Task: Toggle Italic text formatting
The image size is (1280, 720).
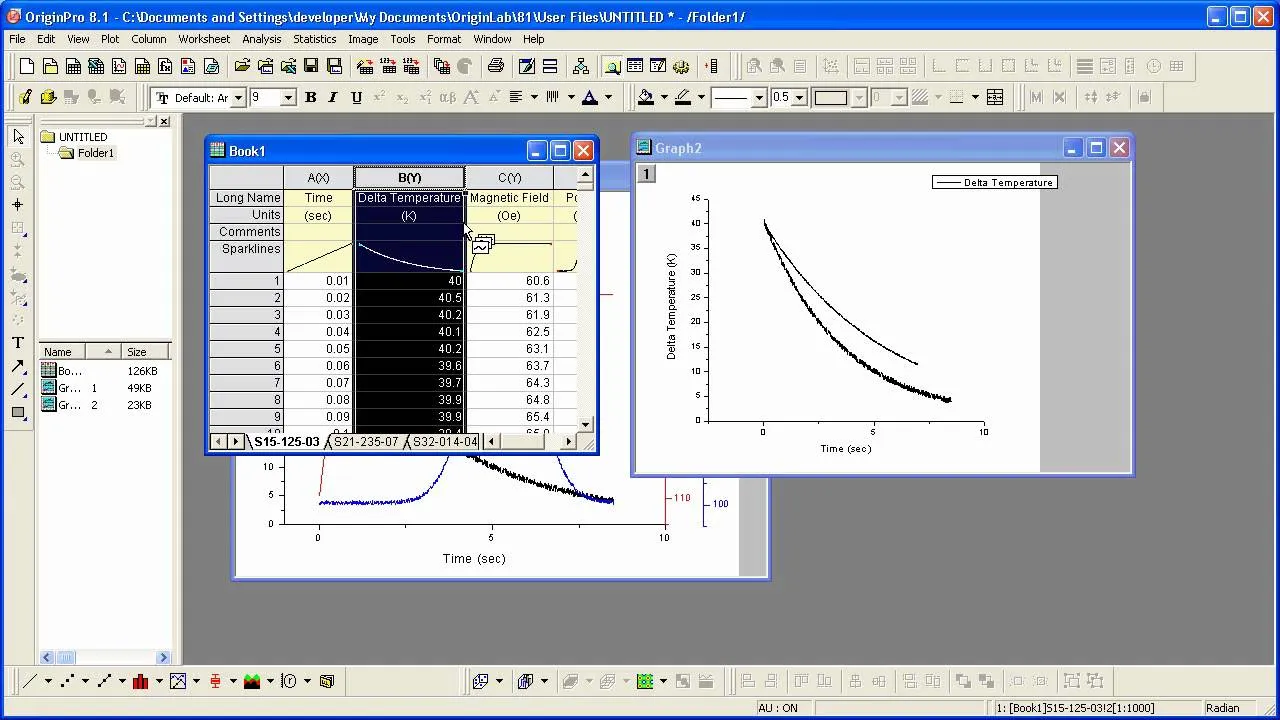Action: tap(334, 97)
